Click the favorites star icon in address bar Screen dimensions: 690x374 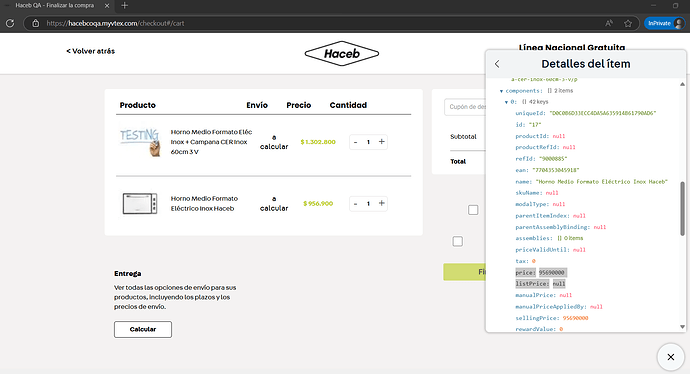(x=628, y=23)
